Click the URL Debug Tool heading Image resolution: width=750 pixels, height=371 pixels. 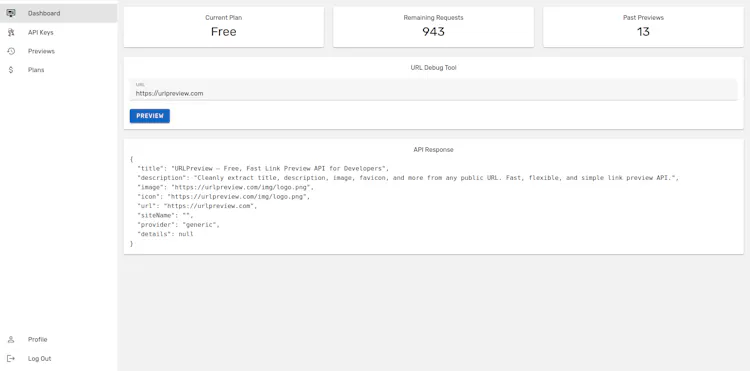[x=433, y=68]
